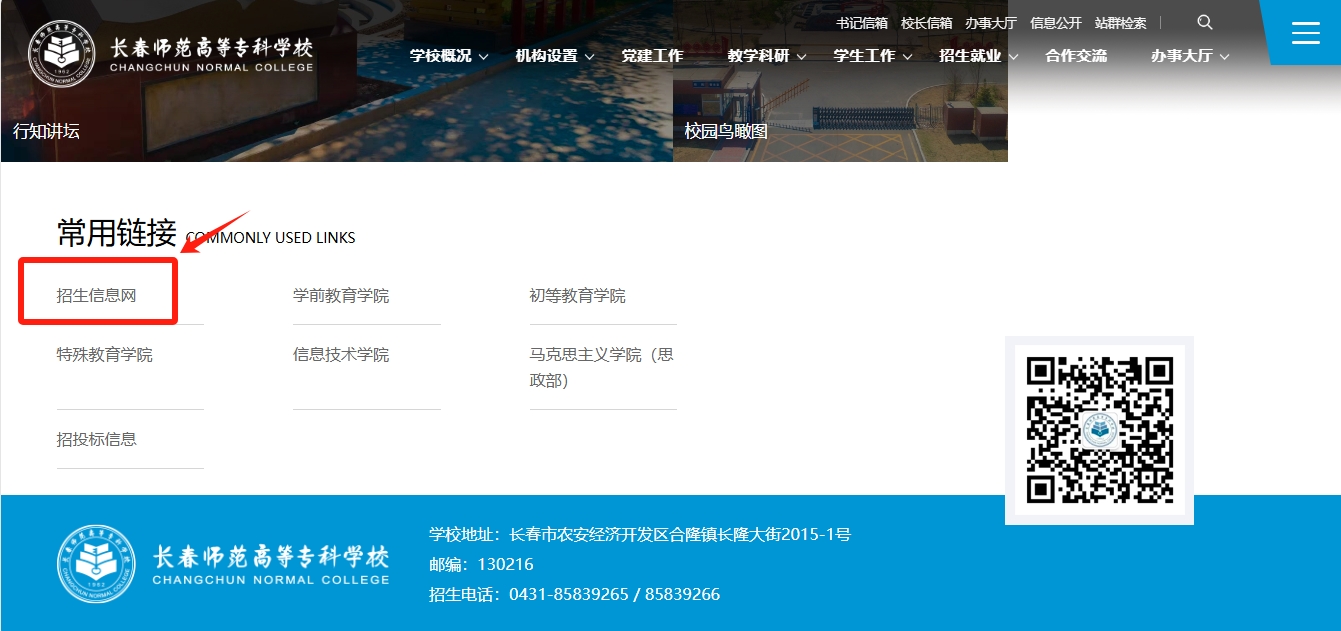Expand the 教学科研 navigation menu

pyautogui.click(x=766, y=56)
